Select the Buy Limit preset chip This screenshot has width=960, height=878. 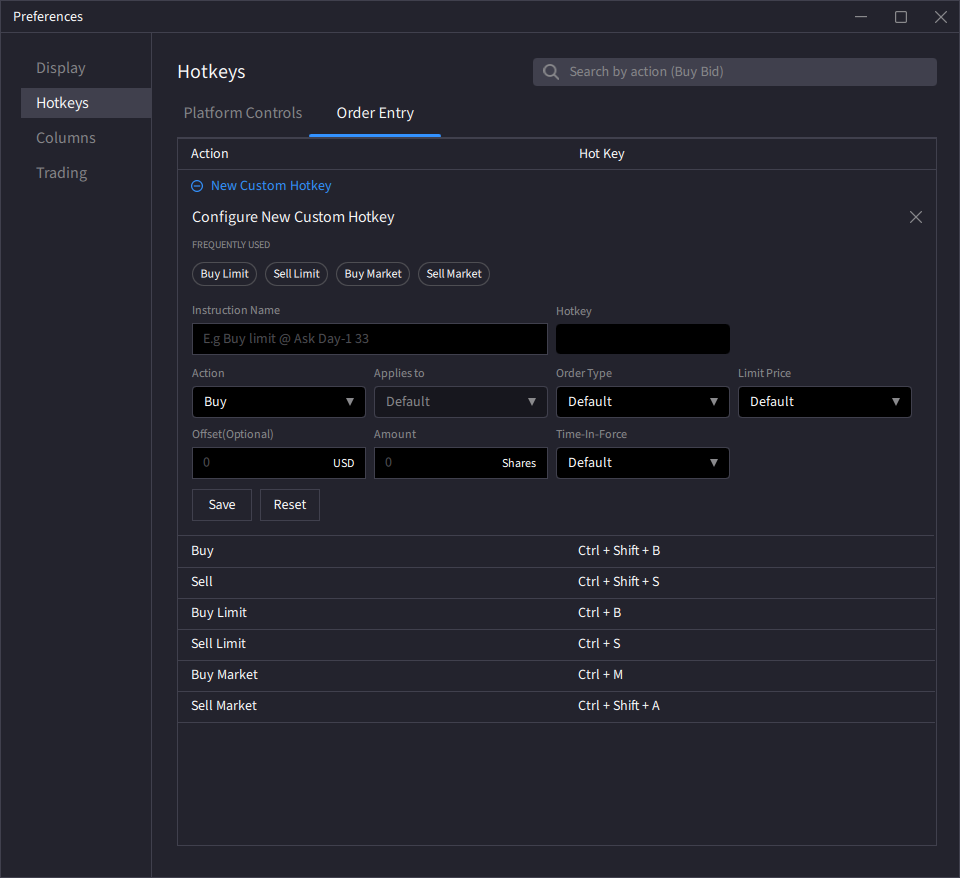224,273
